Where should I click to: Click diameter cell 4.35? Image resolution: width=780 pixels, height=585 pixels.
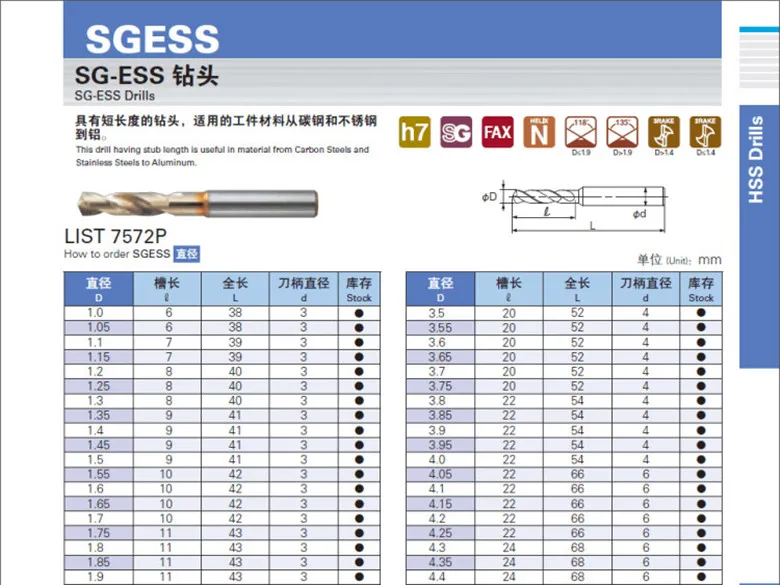(x=440, y=562)
